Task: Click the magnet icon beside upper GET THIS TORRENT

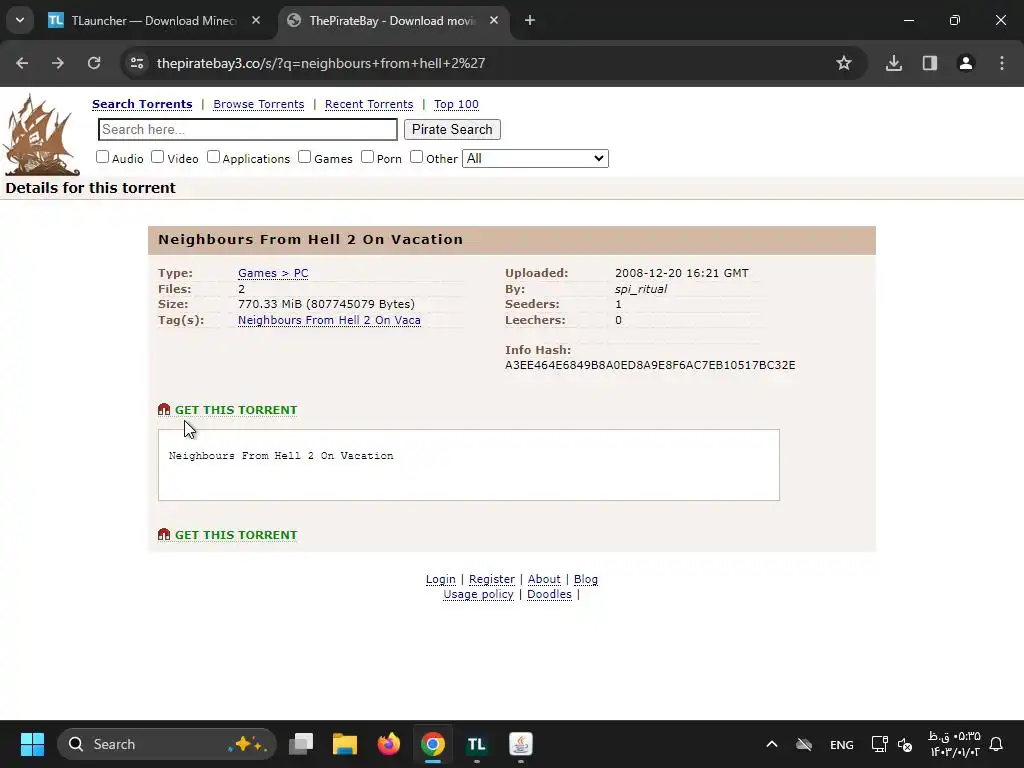Action: tap(164, 409)
